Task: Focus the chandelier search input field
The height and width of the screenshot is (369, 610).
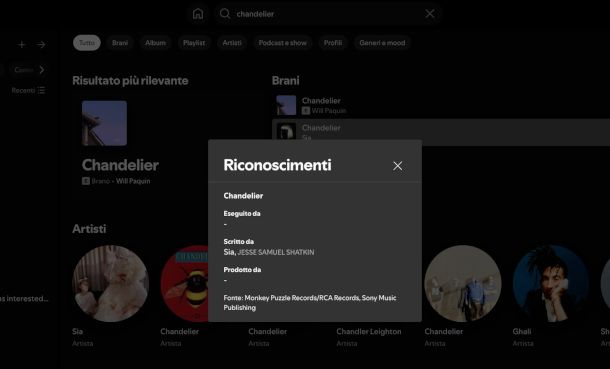Action: [329, 14]
